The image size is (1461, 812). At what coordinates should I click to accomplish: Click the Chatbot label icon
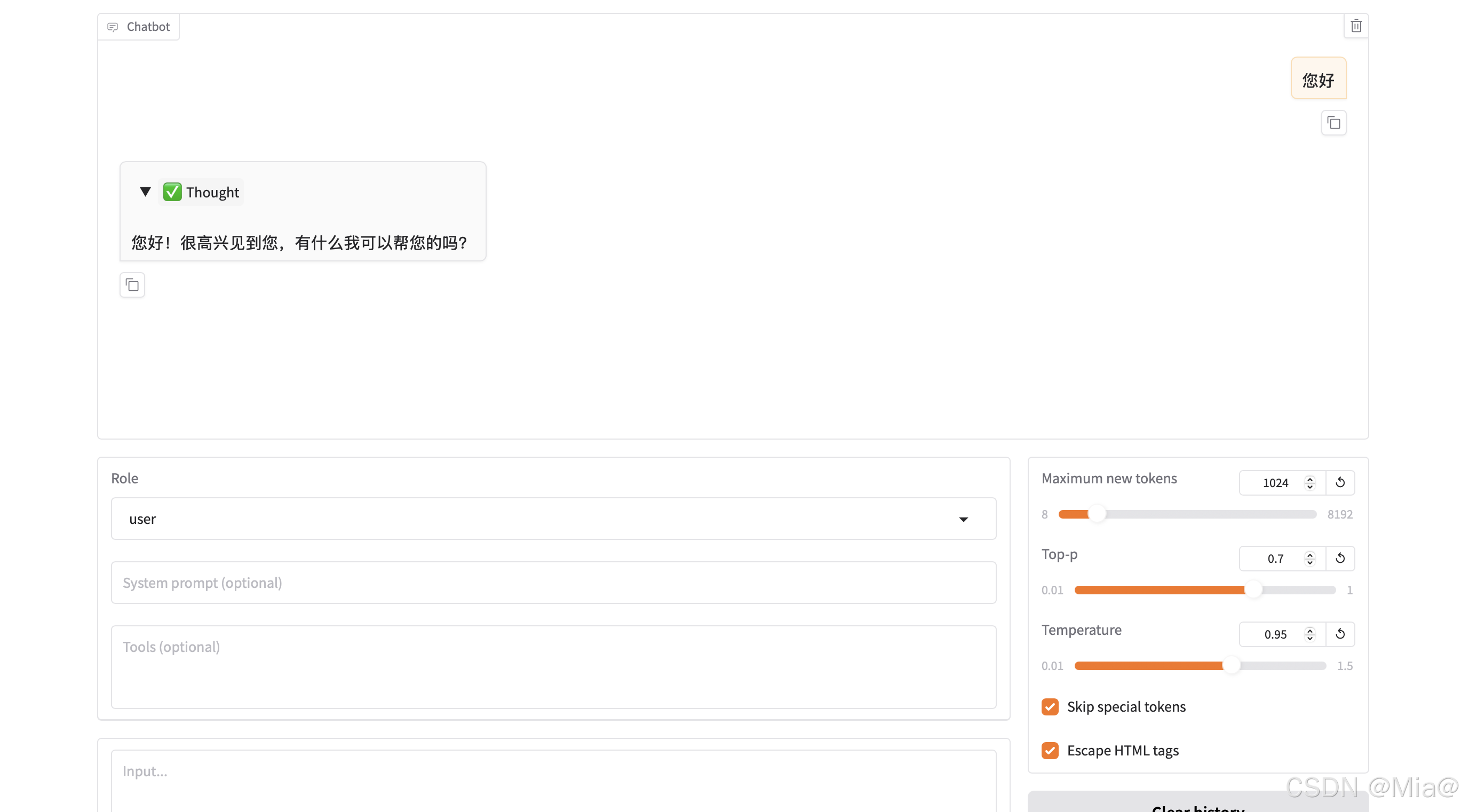pos(113,27)
